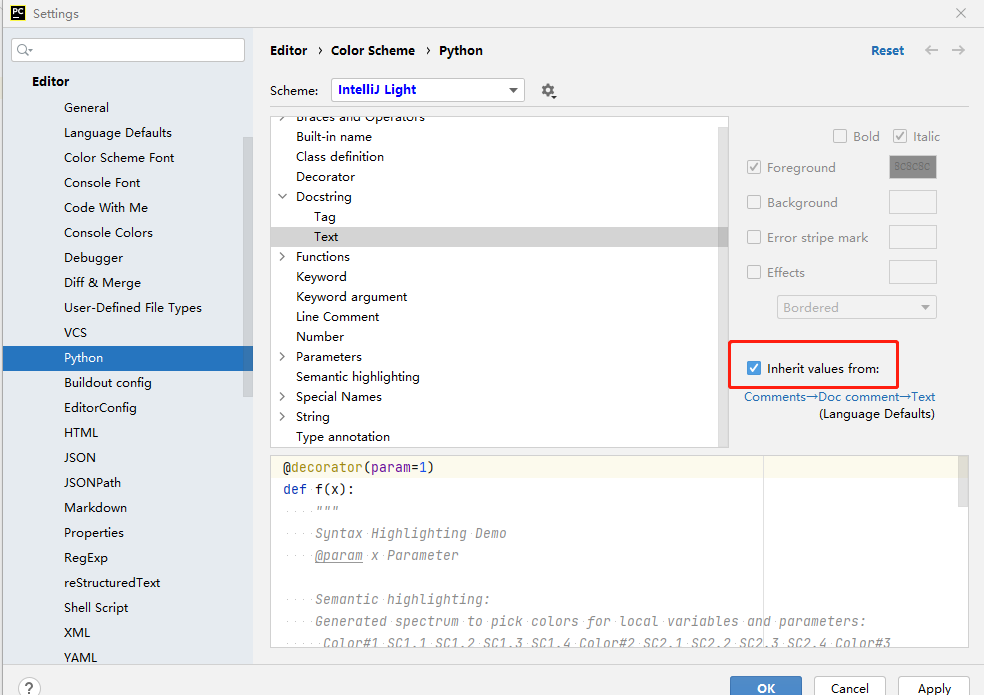Expand the Parameters tree node
This screenshot has height=695, width=984.
click(x=282, y=357)
